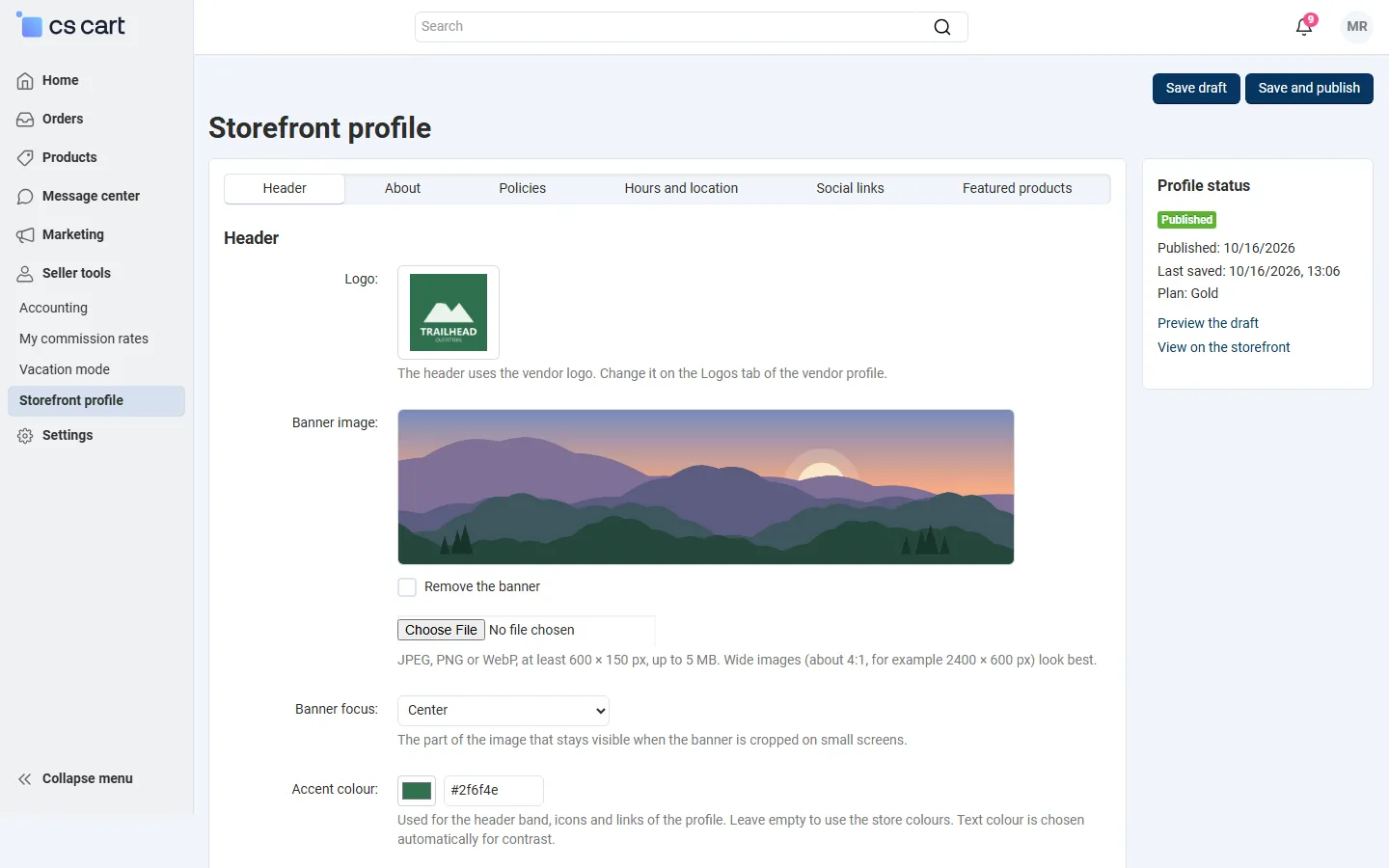Image resolution: width=1389 pixels, height=868 pixels.
Task: Click the Profile status heading
Action: 1204,186
